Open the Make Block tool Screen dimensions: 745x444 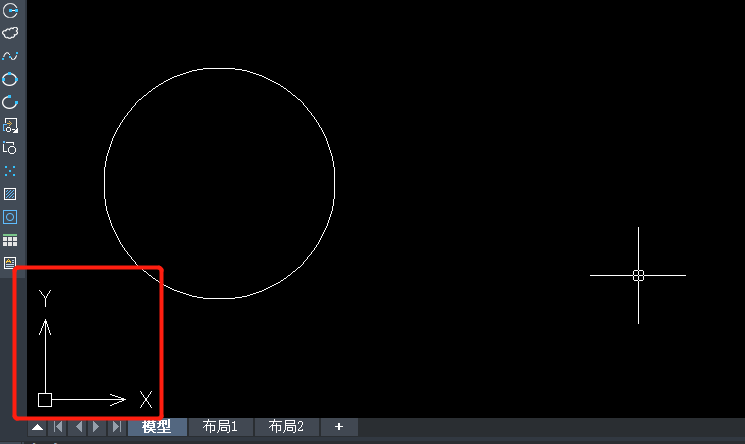tap(10, 148)
